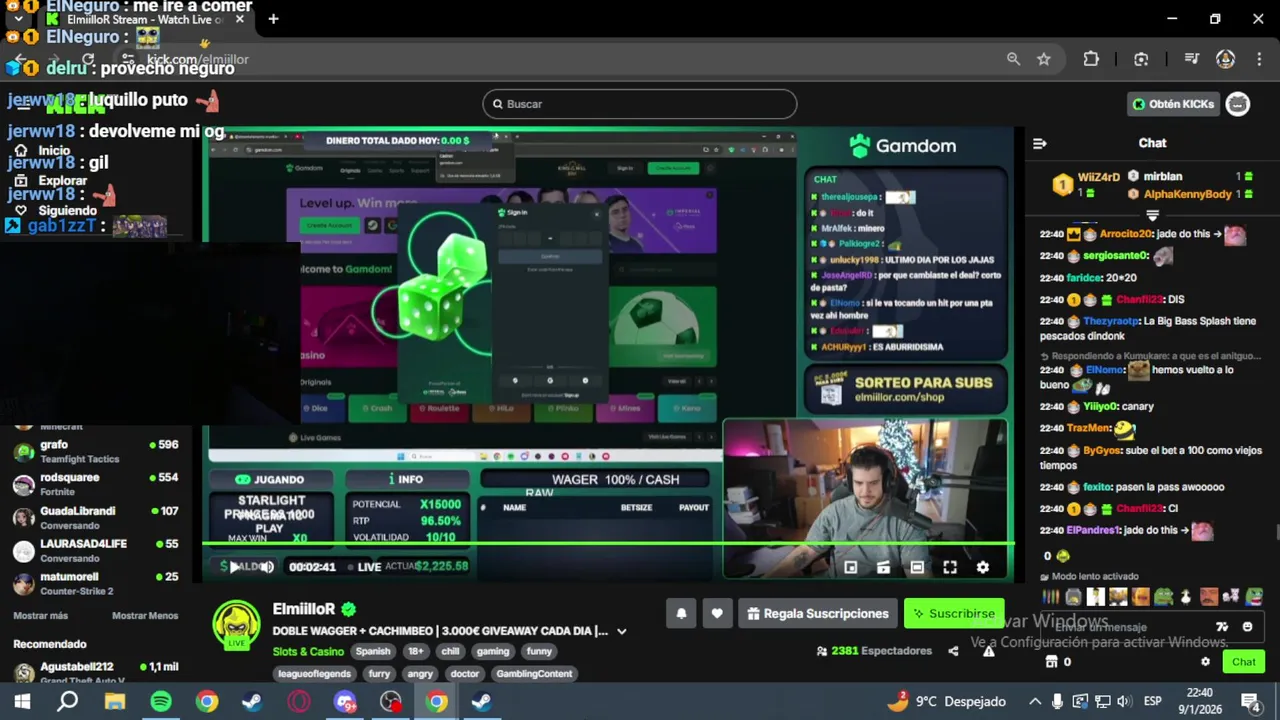This screenshot has width=1280, height=720.
Task: Close the ElmiilloR Stream tab
Action: [x=240, y=19]
